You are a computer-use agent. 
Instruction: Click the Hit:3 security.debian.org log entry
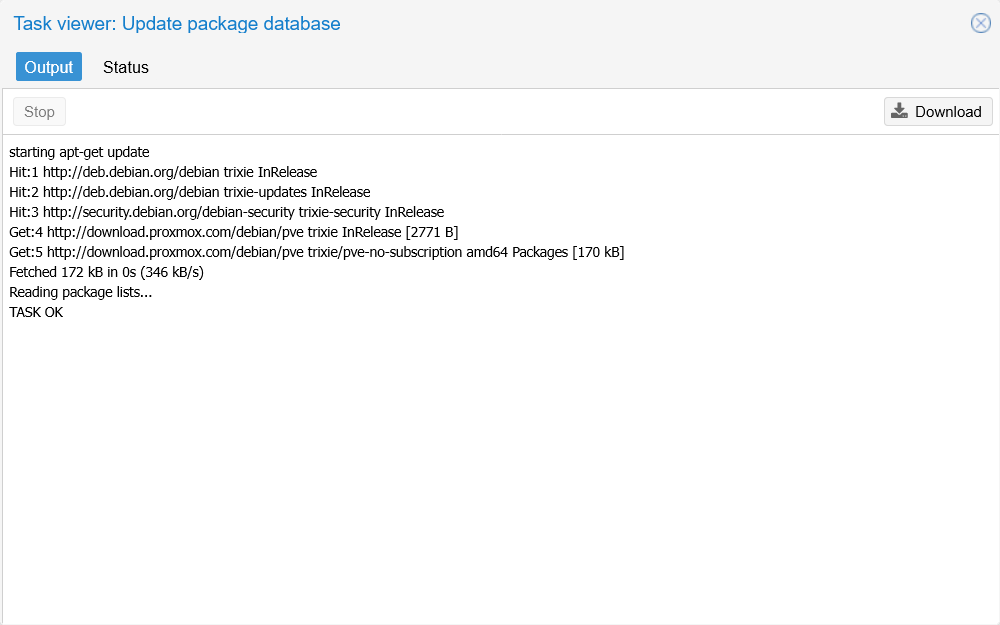coord(226,211)
